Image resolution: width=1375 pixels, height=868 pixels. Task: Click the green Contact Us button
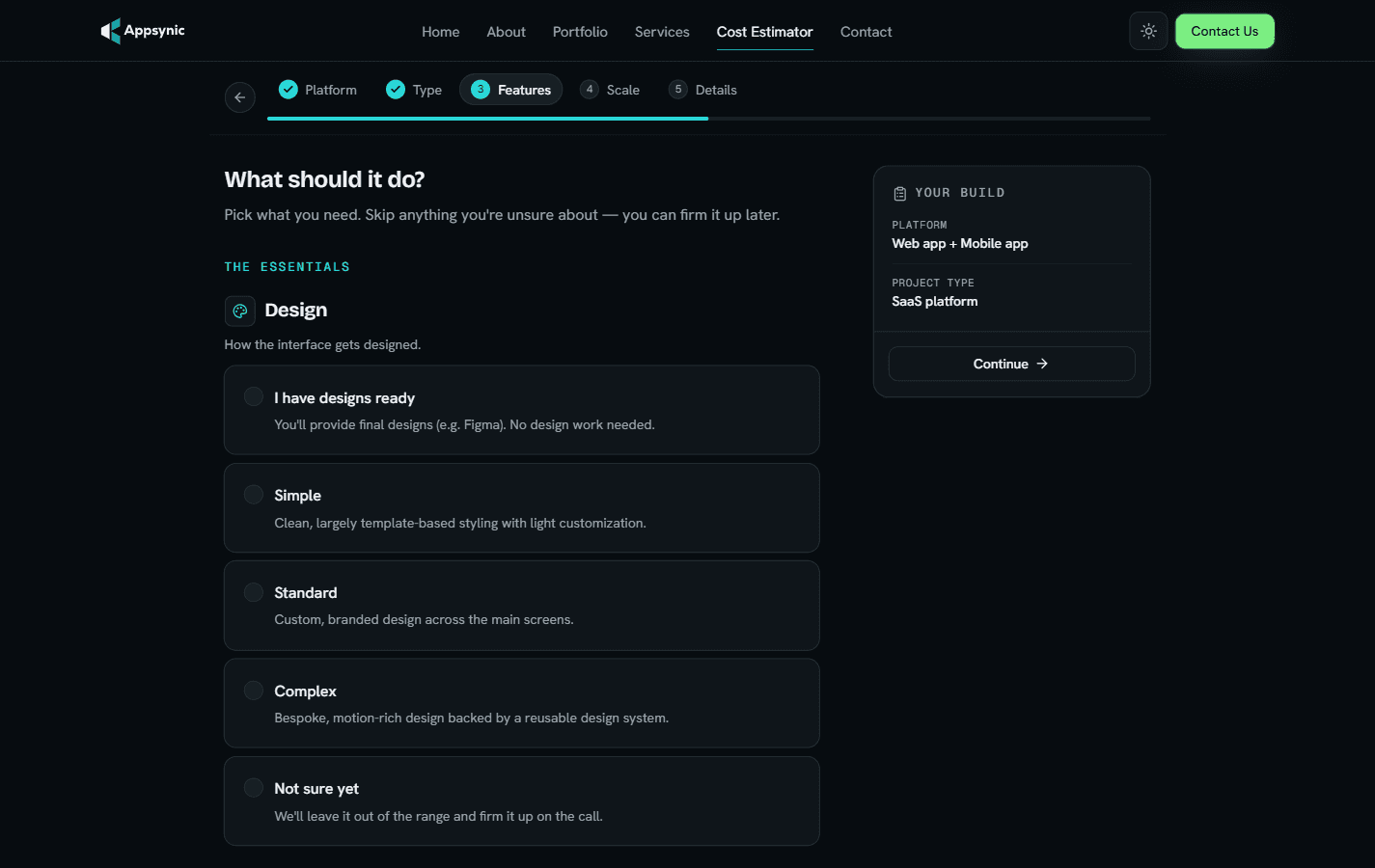tap(1224, 31)
